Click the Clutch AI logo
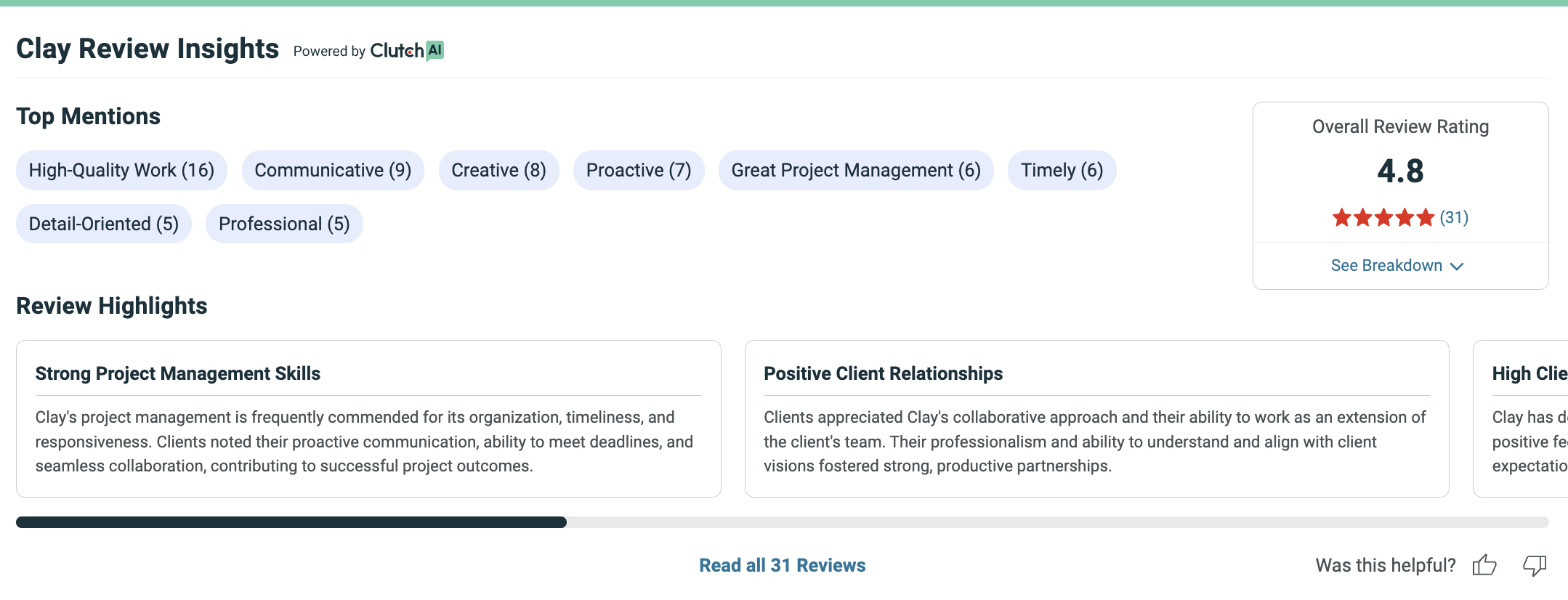The height and width of the screenshot is (600, 1568). click(407, 51)
